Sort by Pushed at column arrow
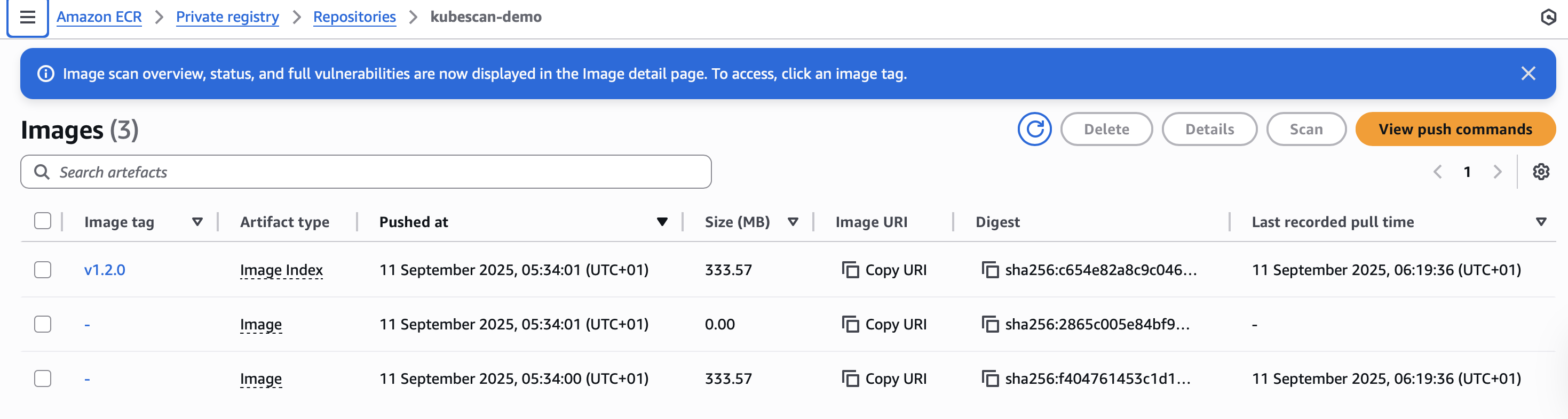The image size is (1568, 419). pos(662,222)
